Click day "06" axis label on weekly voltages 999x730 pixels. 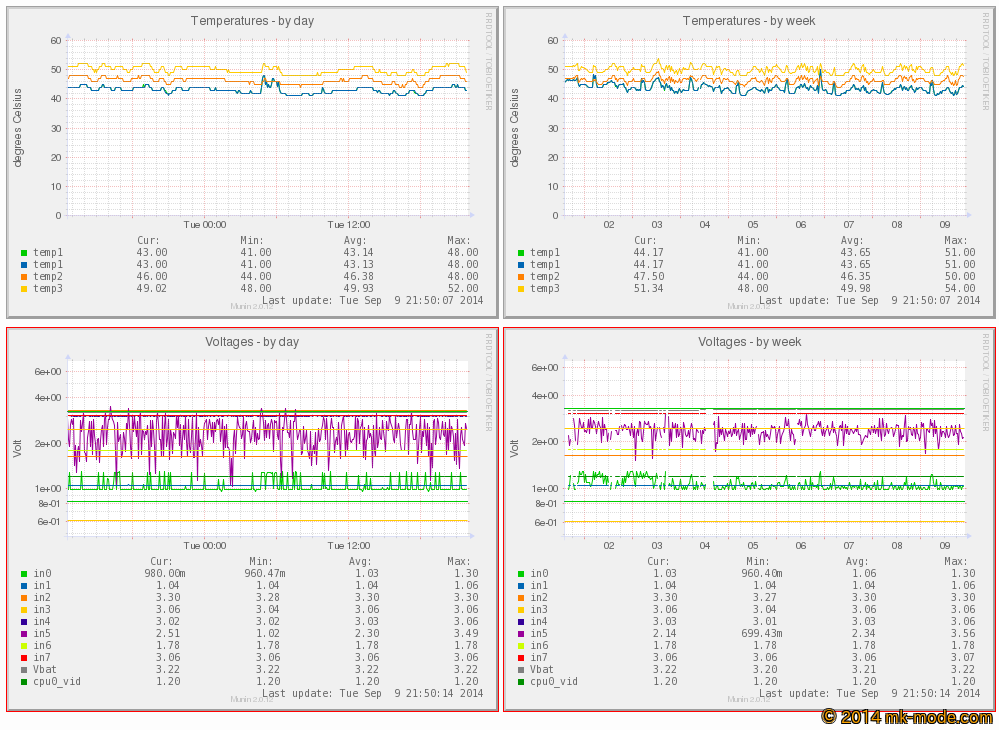pos(800,546)
